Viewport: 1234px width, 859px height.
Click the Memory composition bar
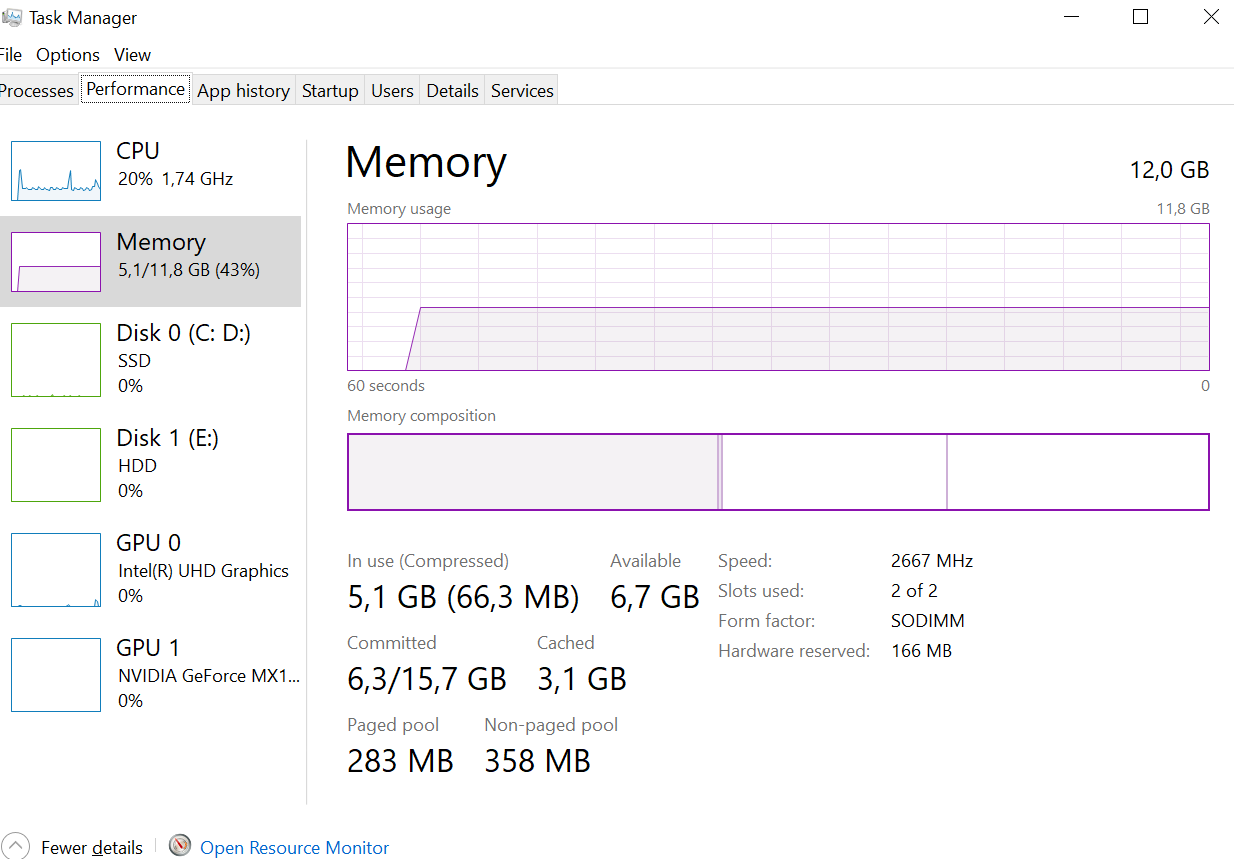pos(778,472)
